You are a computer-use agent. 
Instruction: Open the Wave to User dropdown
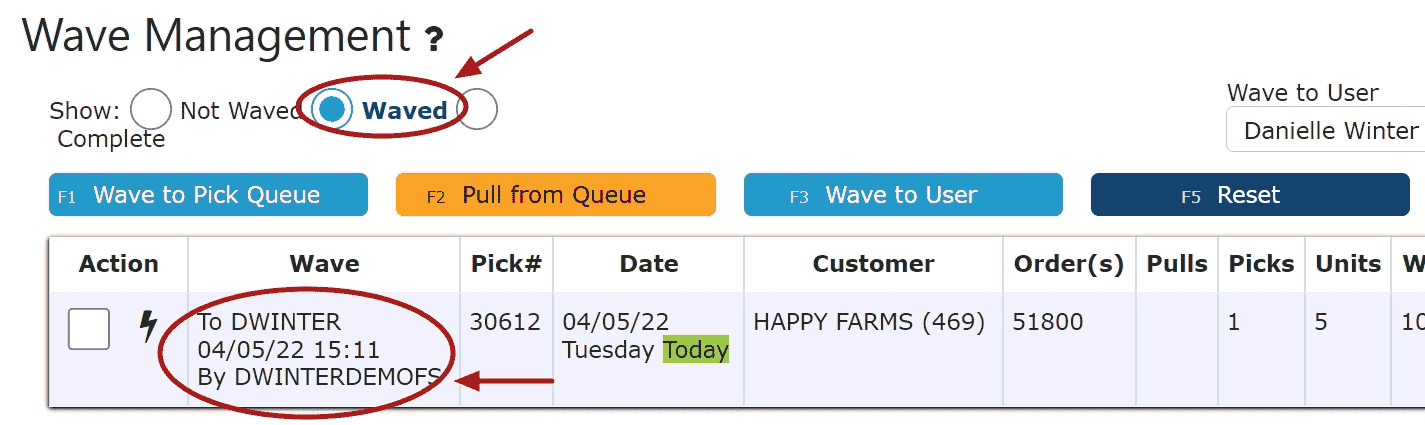tap(1325, 130)
